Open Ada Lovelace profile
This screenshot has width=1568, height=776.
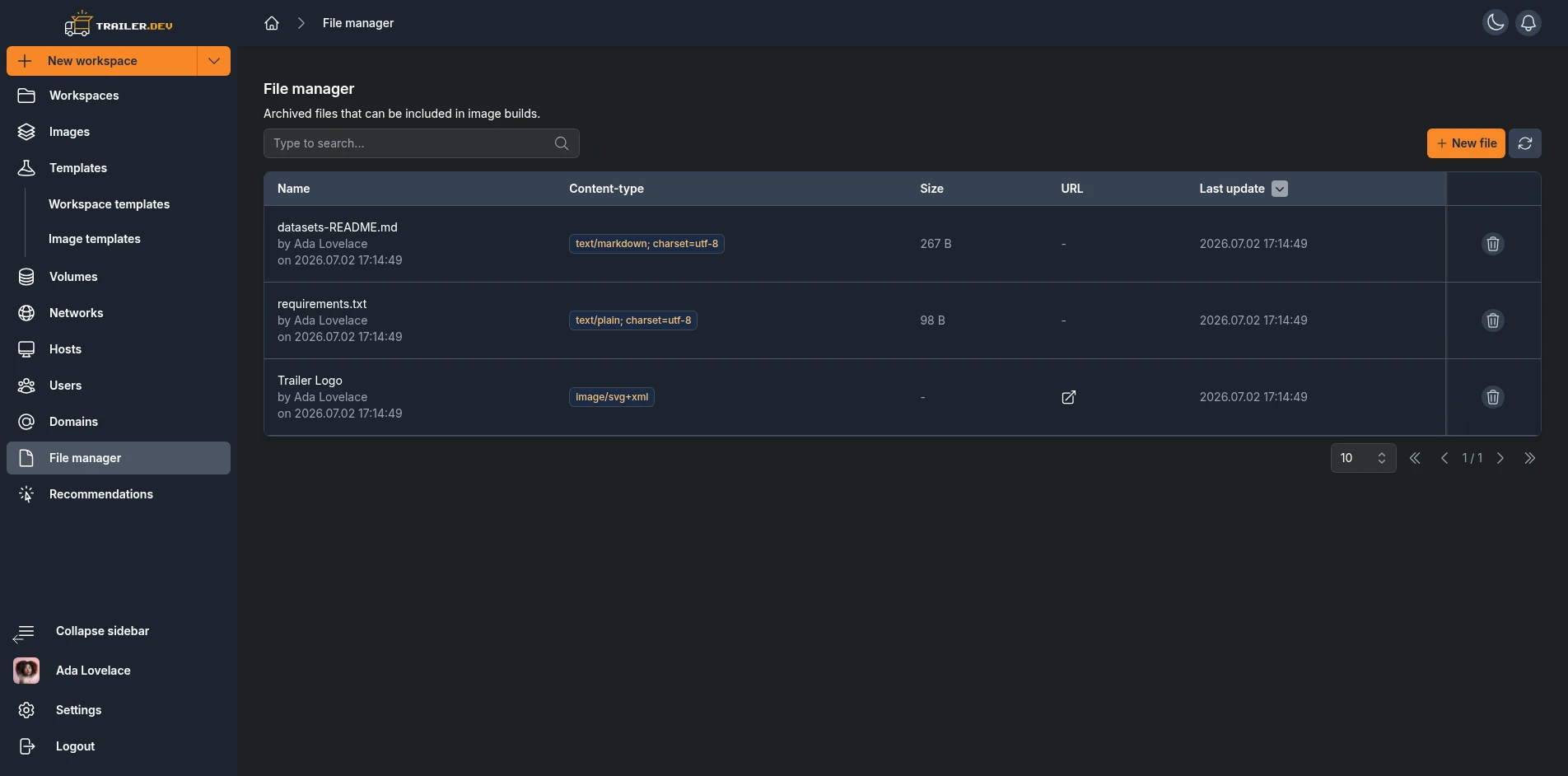click(x=119, y=671)
